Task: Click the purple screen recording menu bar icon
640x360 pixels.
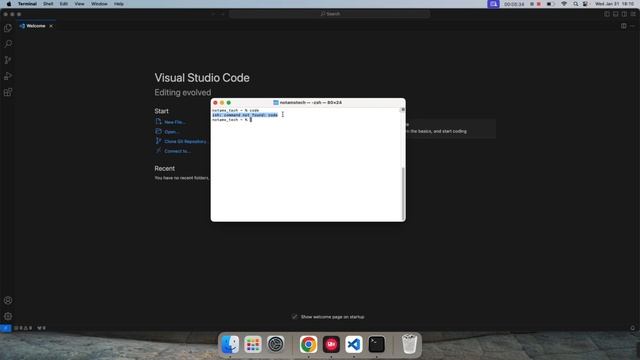Action: (493, 4)
